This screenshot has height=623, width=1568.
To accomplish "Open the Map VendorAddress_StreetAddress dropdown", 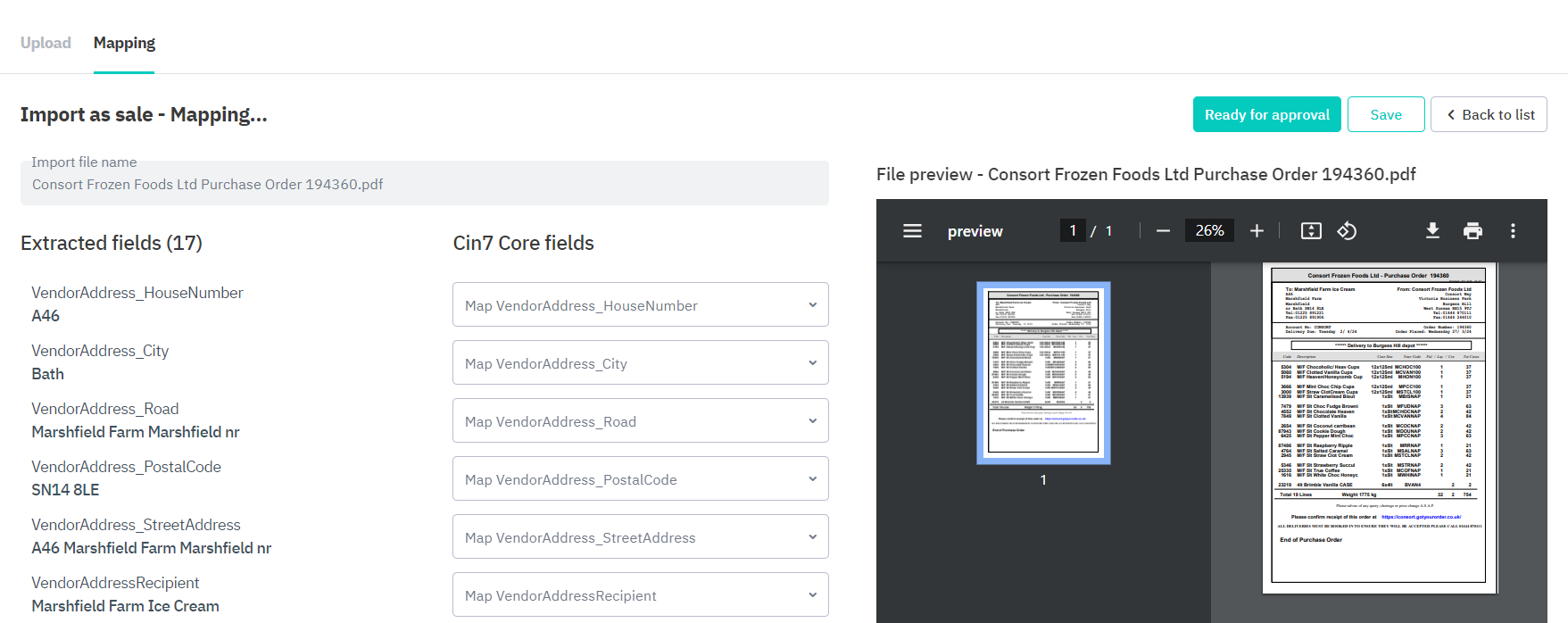I will tap(640, 537).
